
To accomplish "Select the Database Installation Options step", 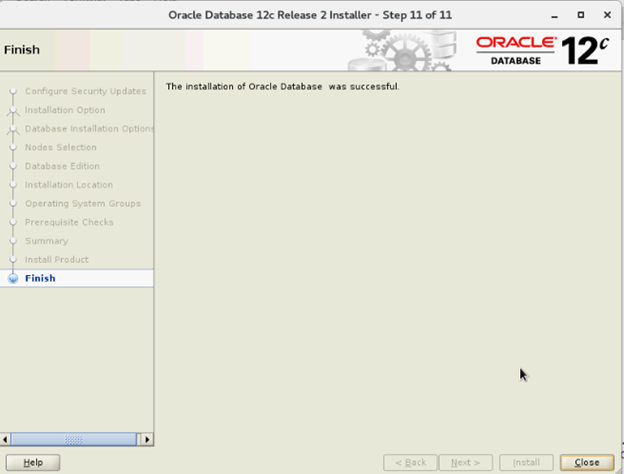I will coord(90,129).
